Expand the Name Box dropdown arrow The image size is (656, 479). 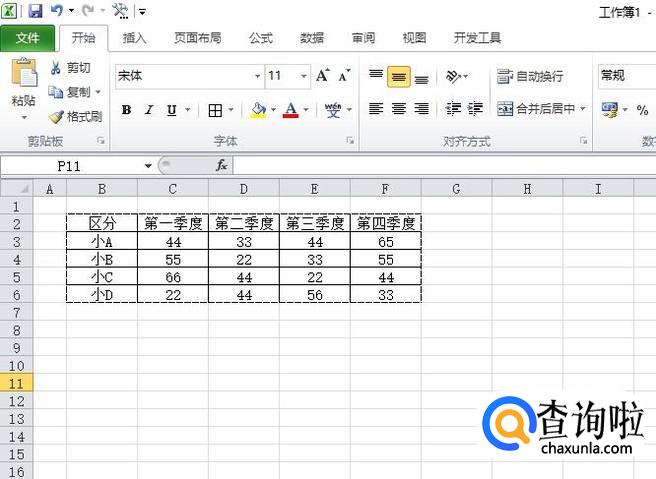tap(148, 166)
